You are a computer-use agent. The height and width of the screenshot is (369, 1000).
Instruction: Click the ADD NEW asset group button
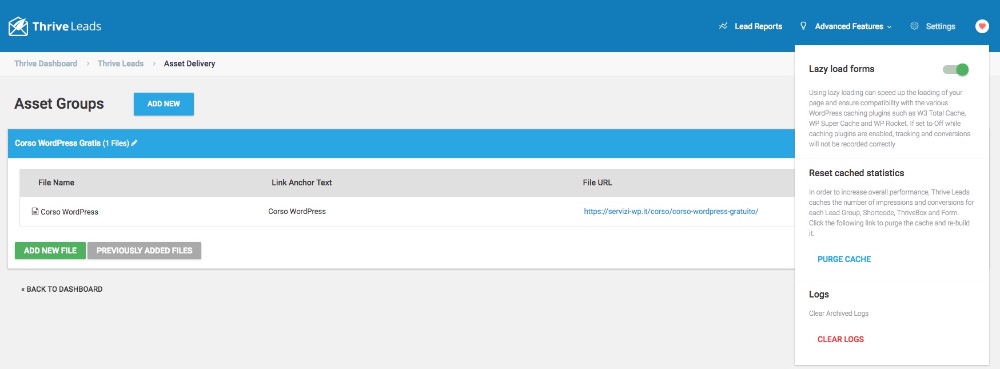click(x=164, y=104)
